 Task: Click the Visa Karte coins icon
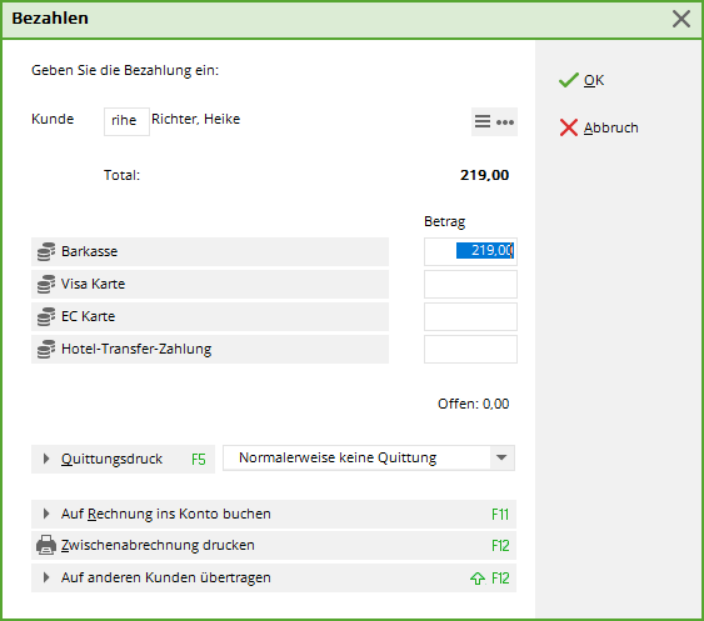(46, 284)
